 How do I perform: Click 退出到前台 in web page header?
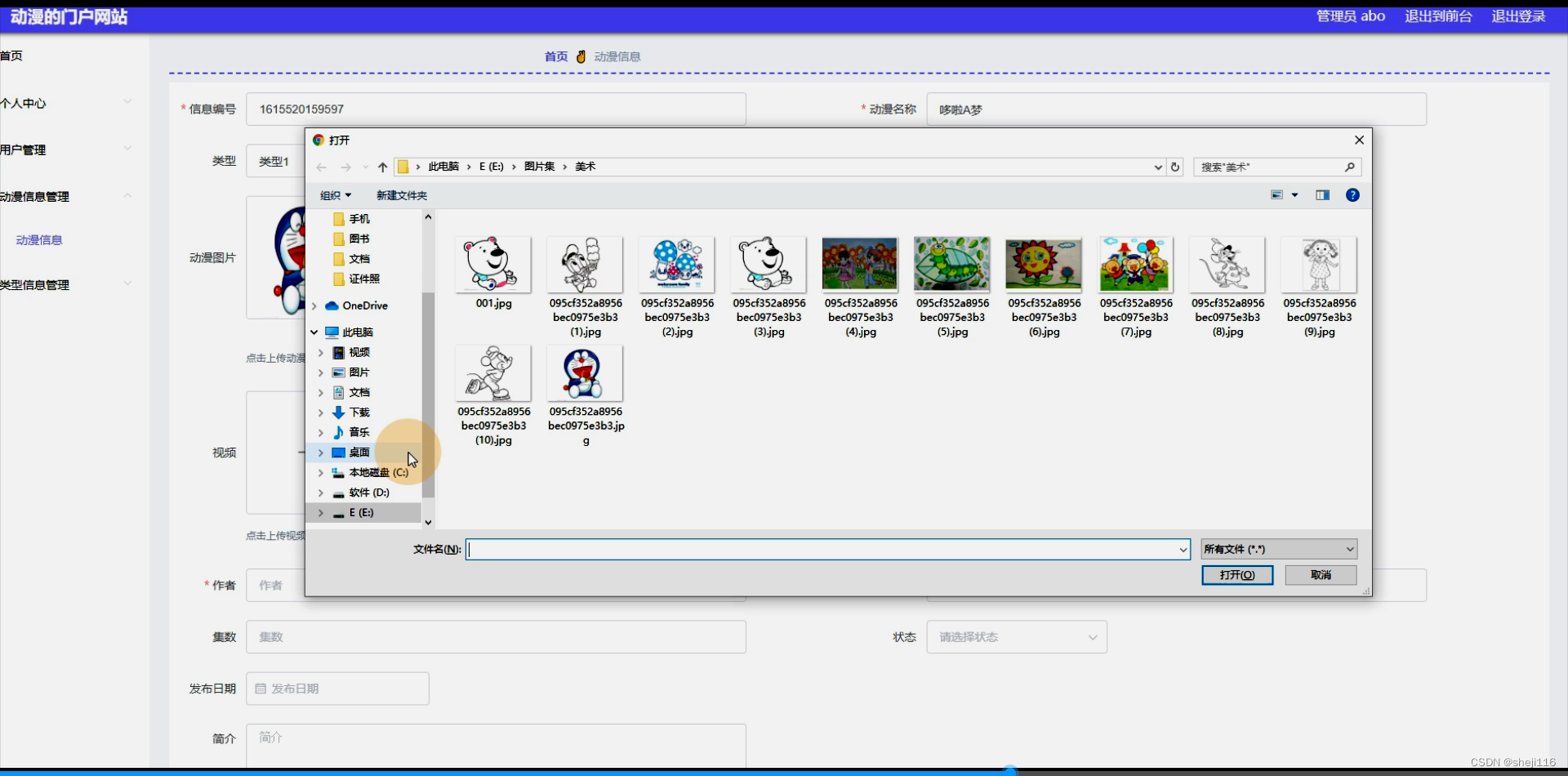click(1438, 16)
